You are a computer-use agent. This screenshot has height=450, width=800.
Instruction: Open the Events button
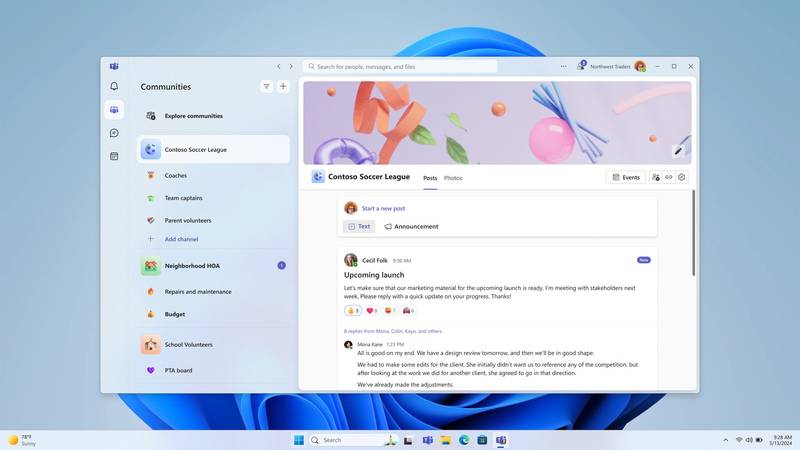626,177
